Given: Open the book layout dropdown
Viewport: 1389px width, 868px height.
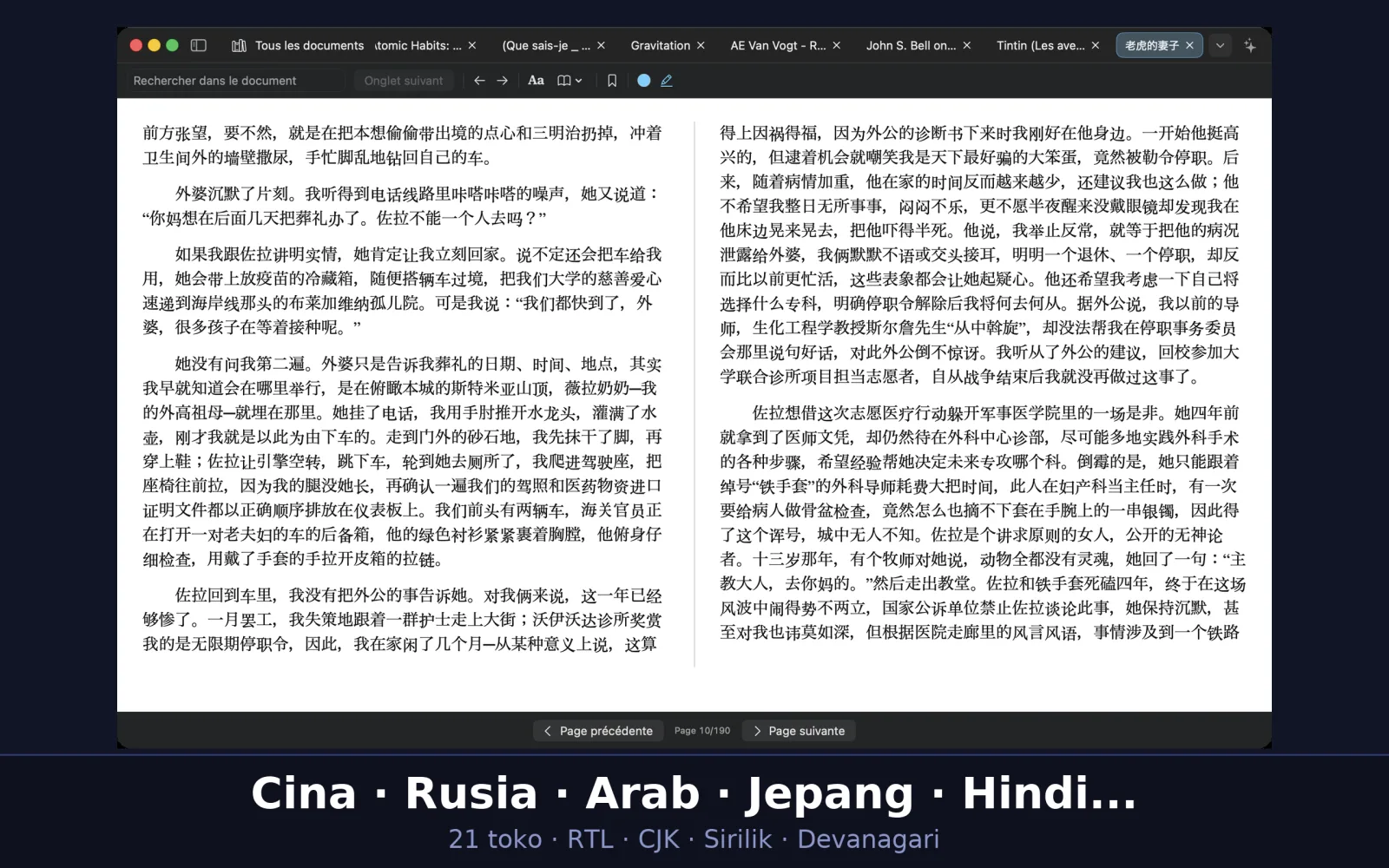Looking at the screenshot, I should [569, 81].
